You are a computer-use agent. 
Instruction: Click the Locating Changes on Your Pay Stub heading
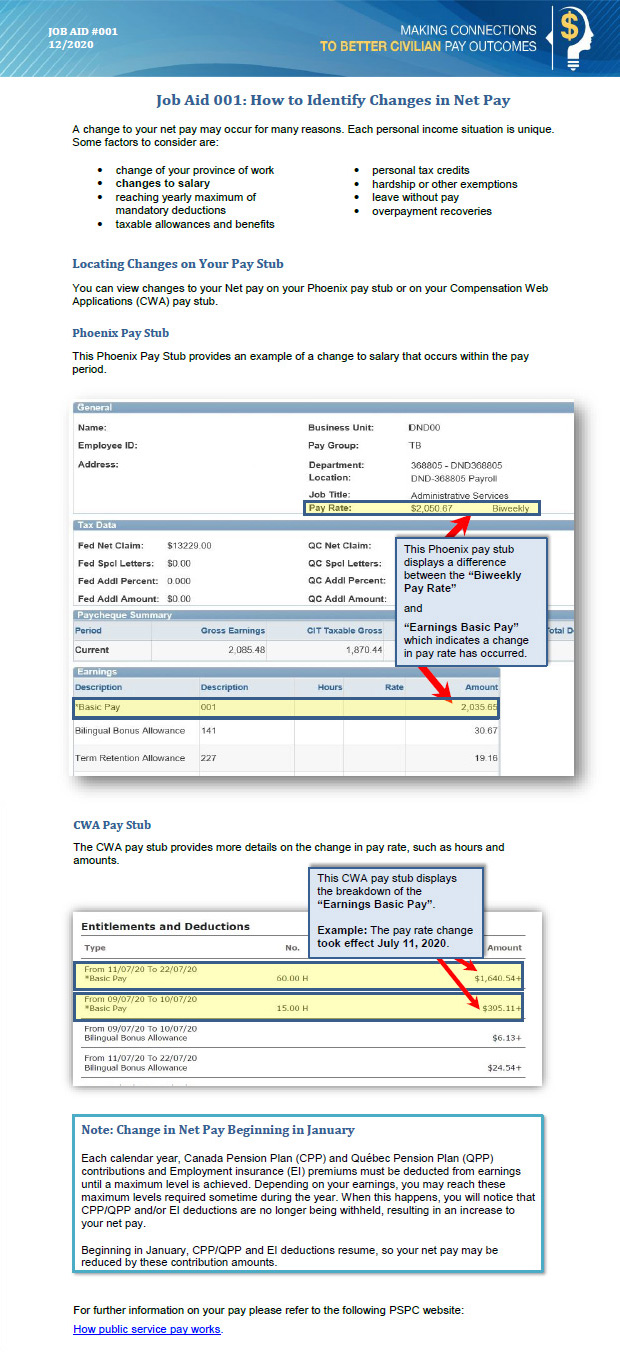coord(177,264)
